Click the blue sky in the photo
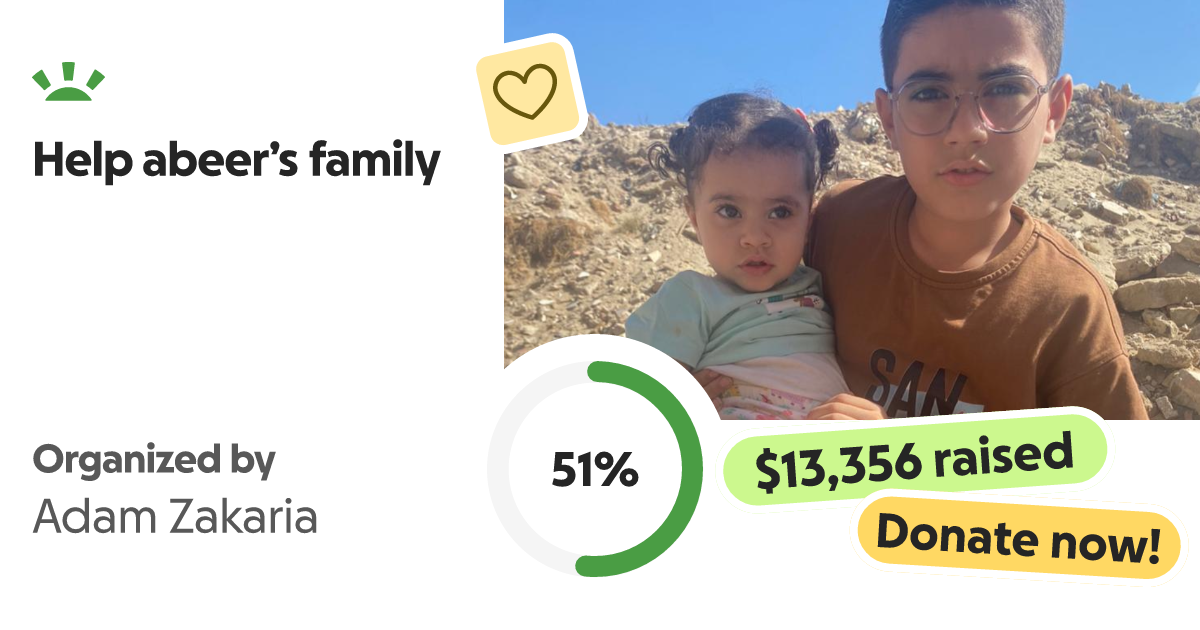Screen dimensions: 1200x630 coord(700,40)
